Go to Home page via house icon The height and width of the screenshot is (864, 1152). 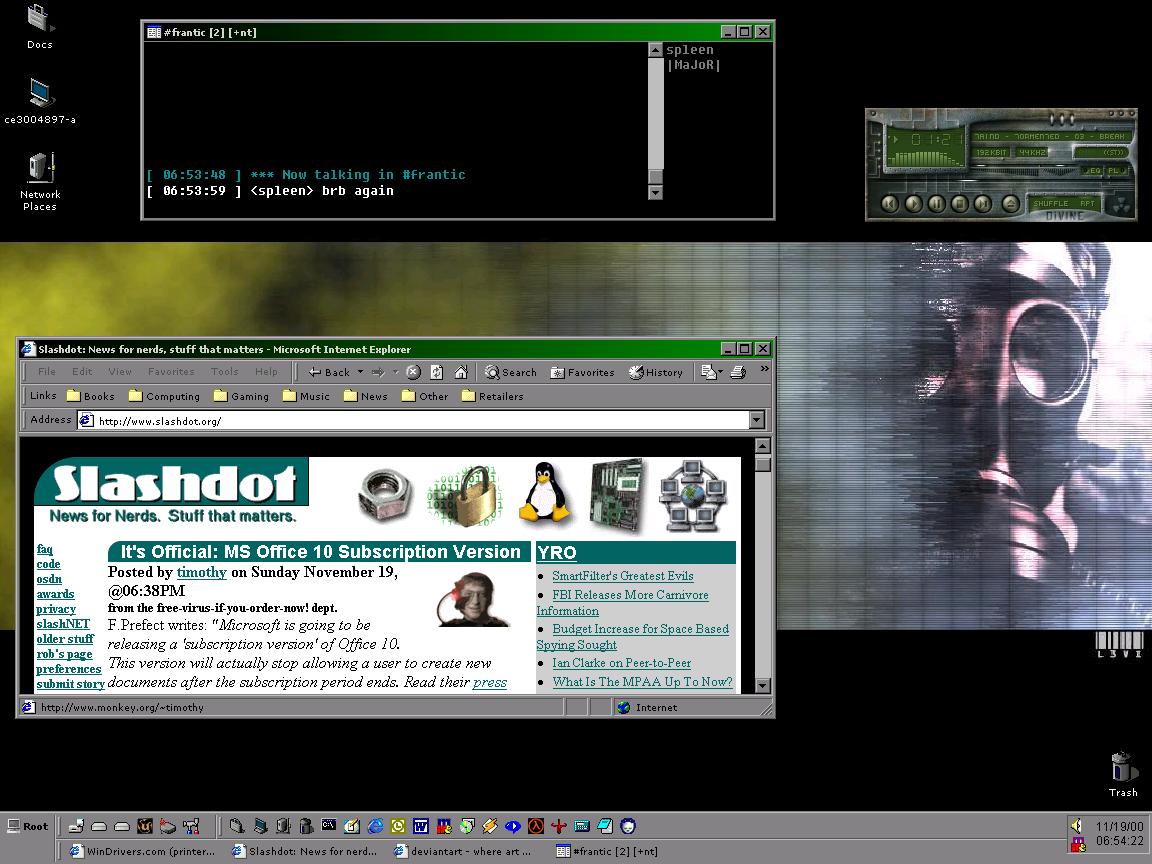461,372
